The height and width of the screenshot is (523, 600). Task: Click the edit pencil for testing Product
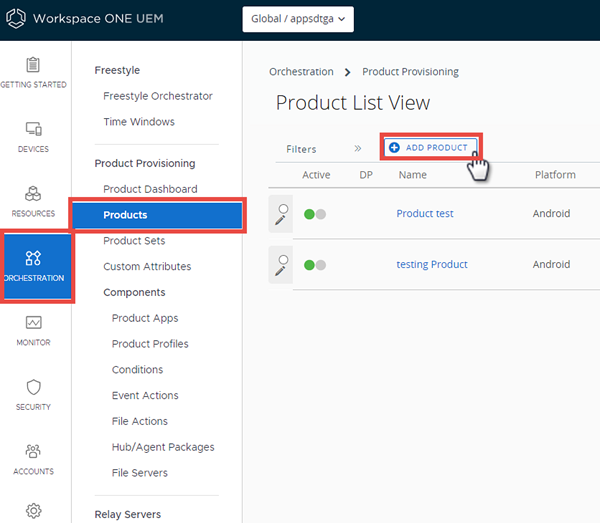tap(280, 271)
